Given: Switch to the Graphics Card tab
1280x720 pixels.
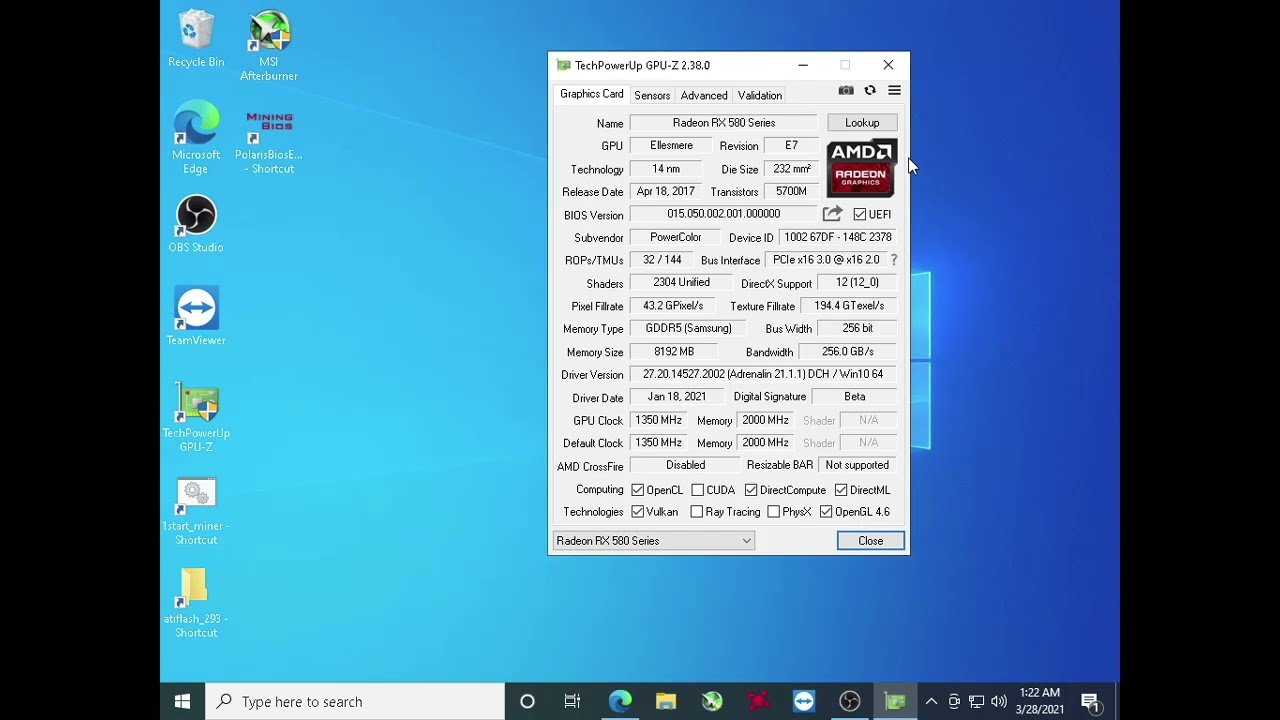Looking at the screenshot, I should click(592, 94).
